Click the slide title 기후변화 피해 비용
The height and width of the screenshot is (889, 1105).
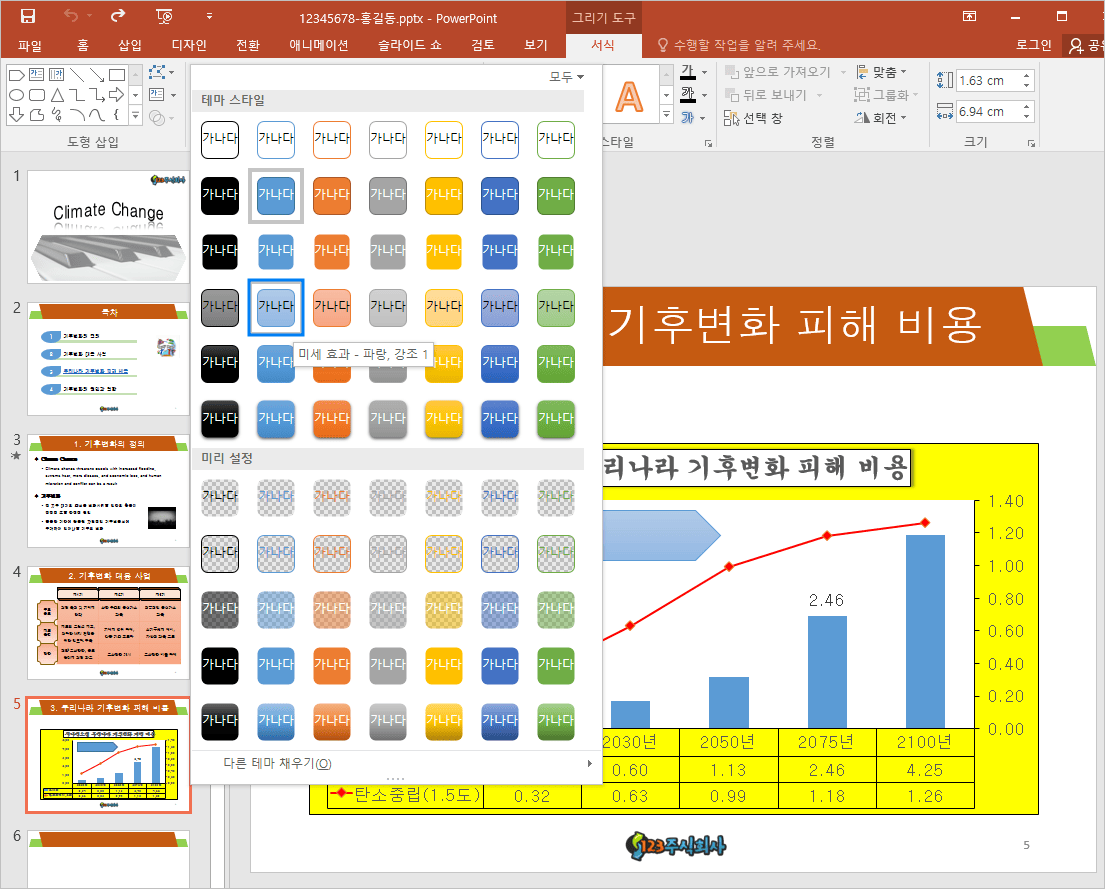(x=794, y=325)
